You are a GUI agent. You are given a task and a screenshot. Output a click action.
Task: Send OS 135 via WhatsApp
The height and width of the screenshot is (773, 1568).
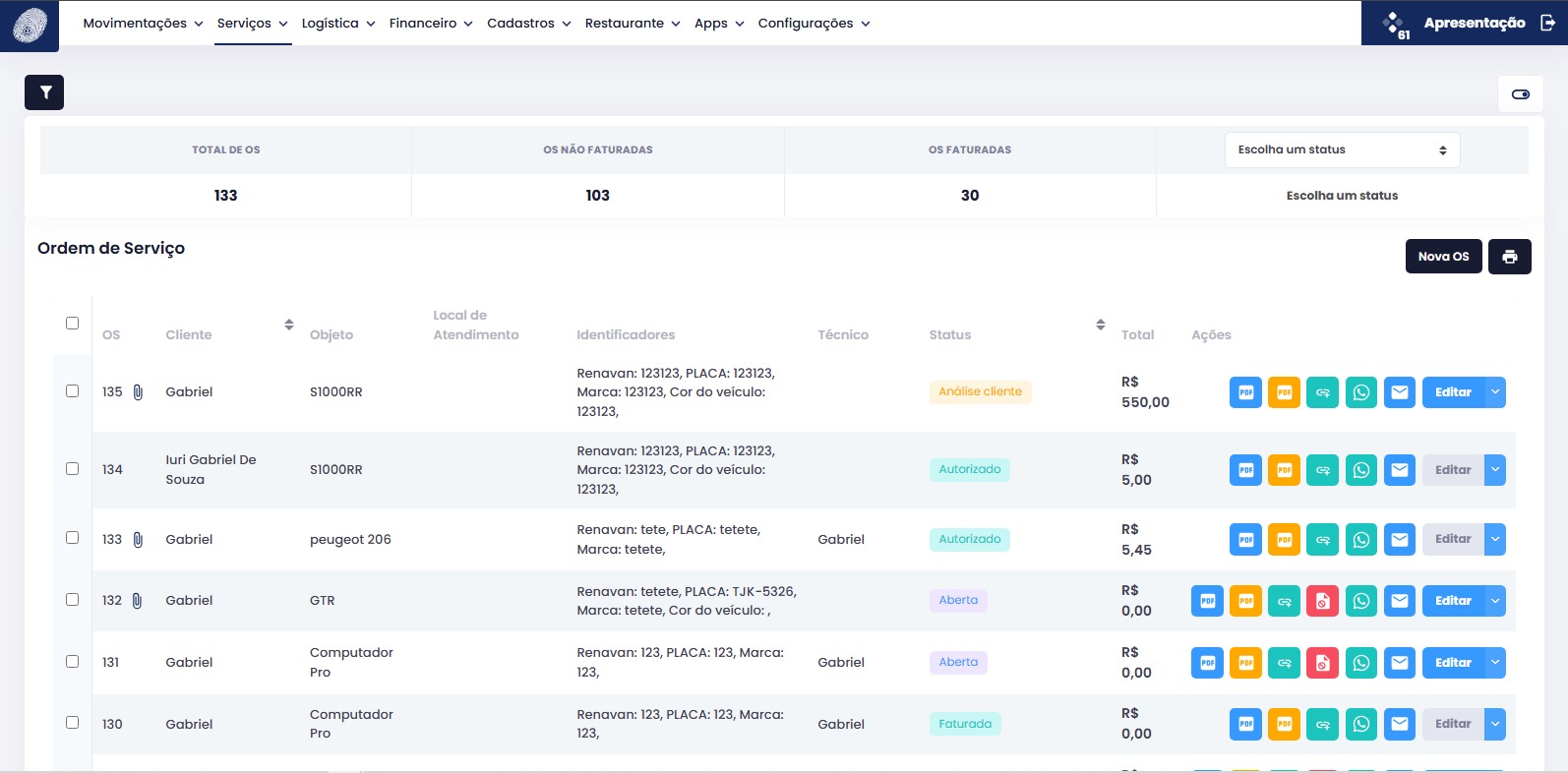1361,392
